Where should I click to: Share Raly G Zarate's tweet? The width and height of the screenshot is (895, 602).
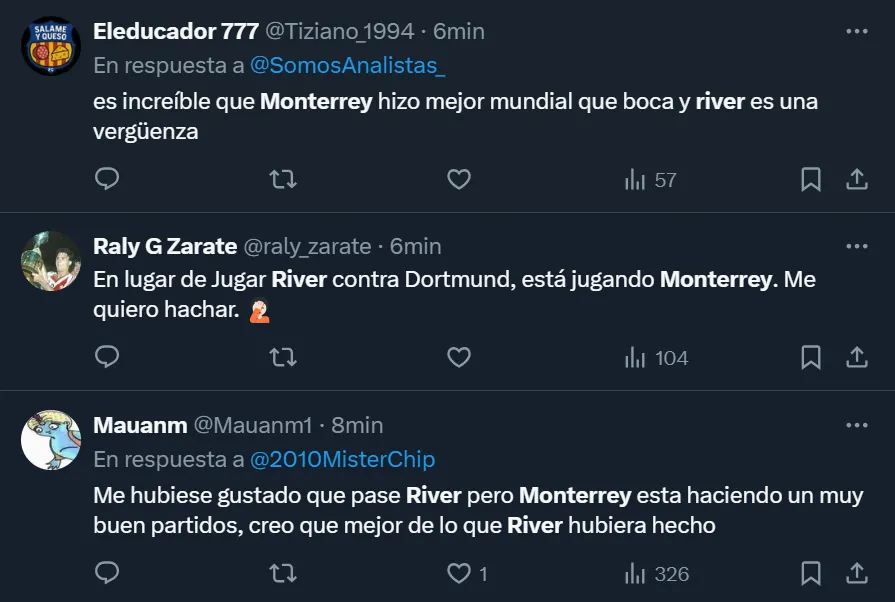[x=857, y=357]
